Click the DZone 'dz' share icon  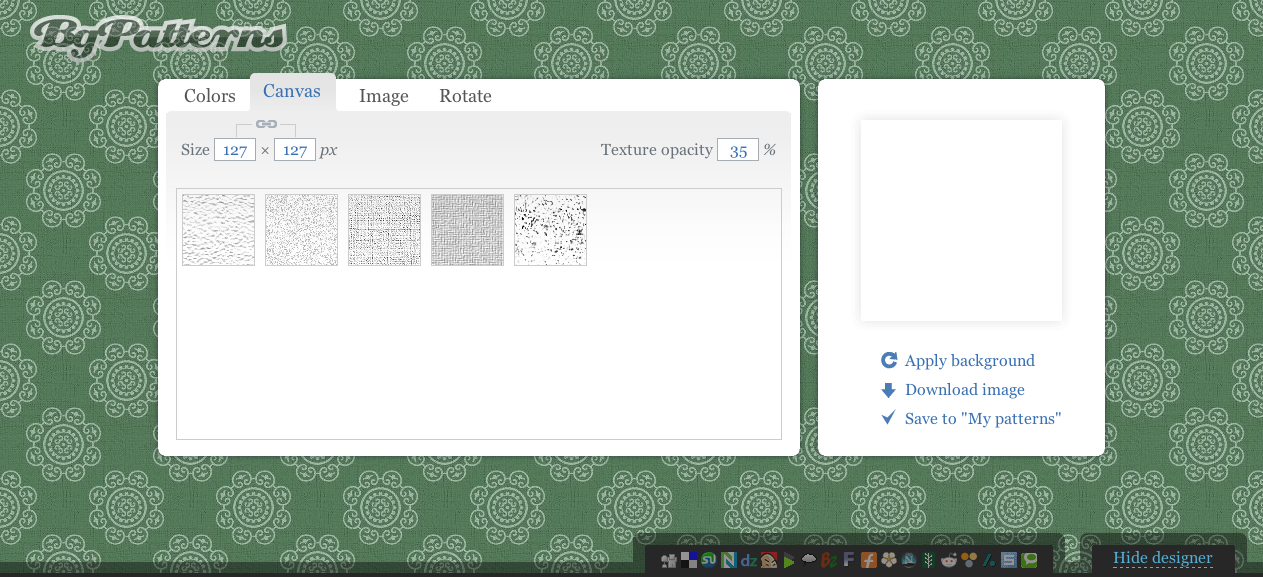coord(749,561)
